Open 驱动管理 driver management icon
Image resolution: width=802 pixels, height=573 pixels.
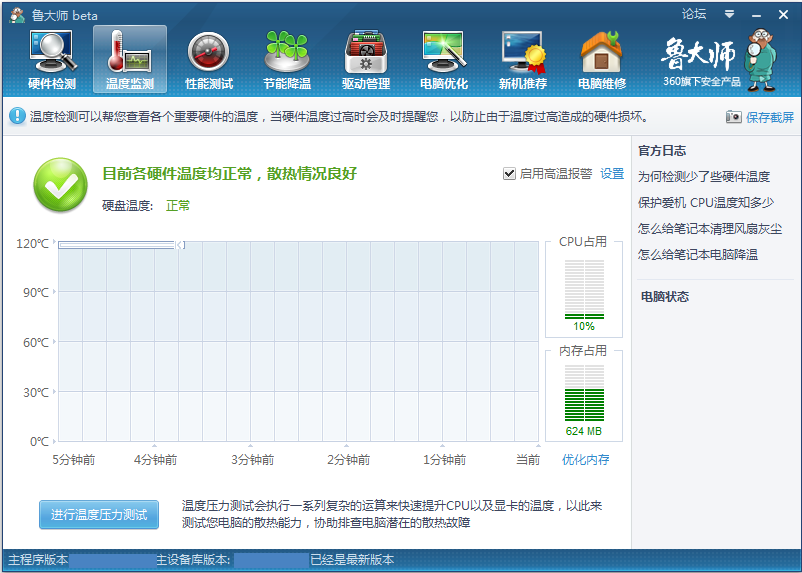[x=366, y=59]
